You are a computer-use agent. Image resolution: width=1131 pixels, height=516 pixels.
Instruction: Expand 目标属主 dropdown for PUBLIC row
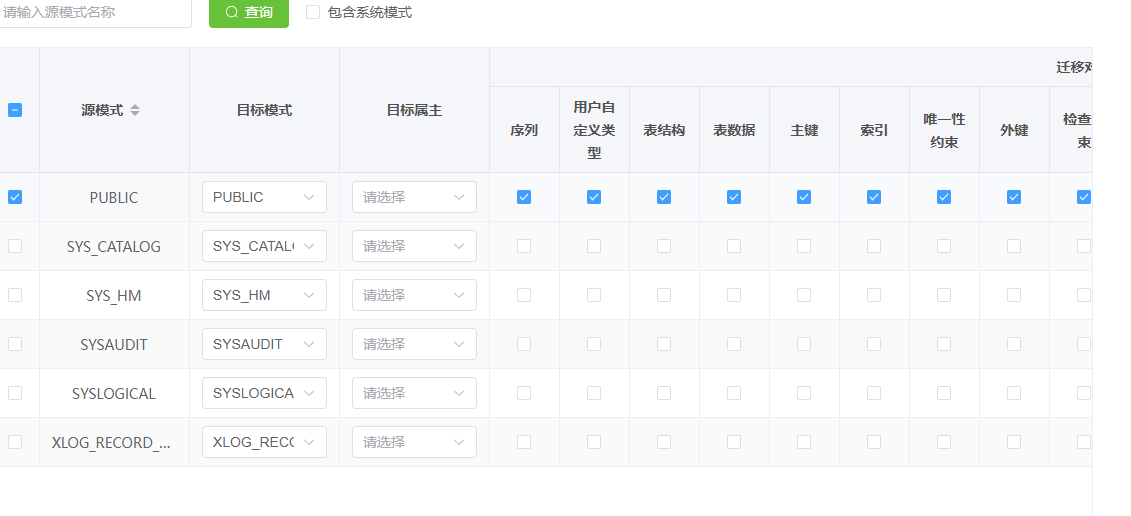[x=414, y=197]
